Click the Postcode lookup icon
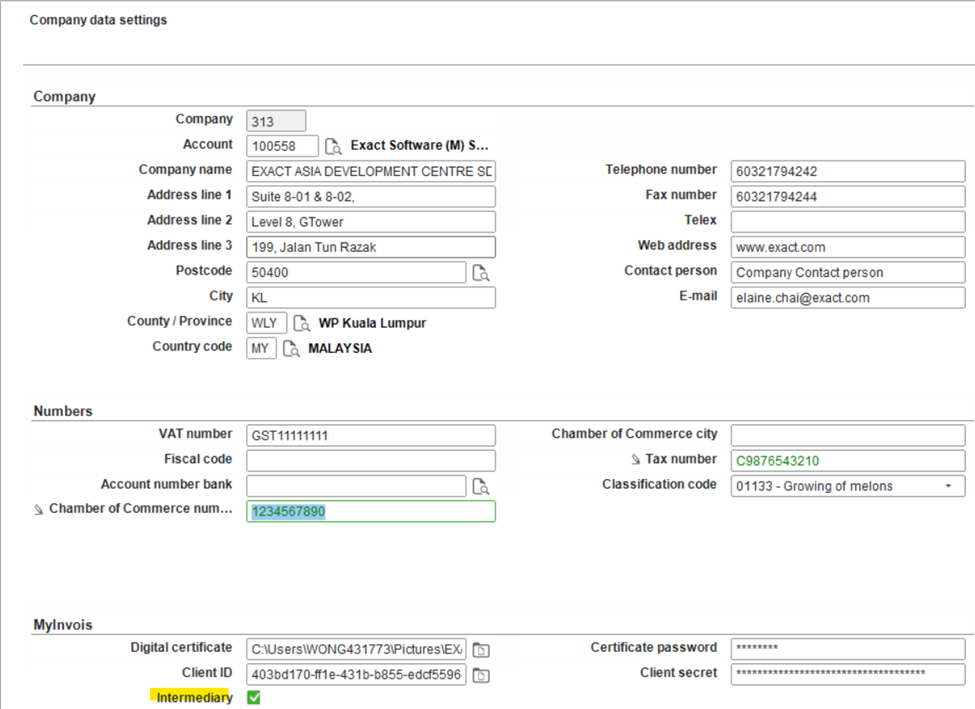The image size is (975, 709). point(481,272)
